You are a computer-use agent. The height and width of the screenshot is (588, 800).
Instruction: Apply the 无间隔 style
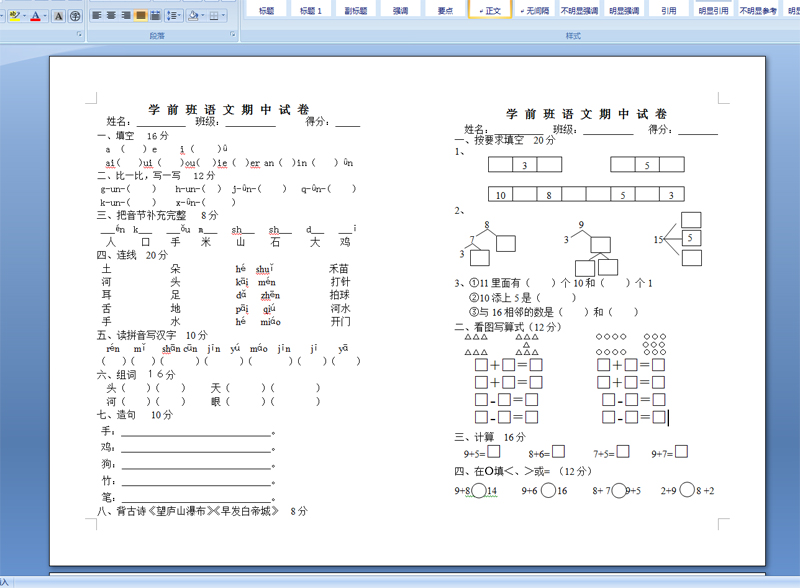[x=535, y=10]
